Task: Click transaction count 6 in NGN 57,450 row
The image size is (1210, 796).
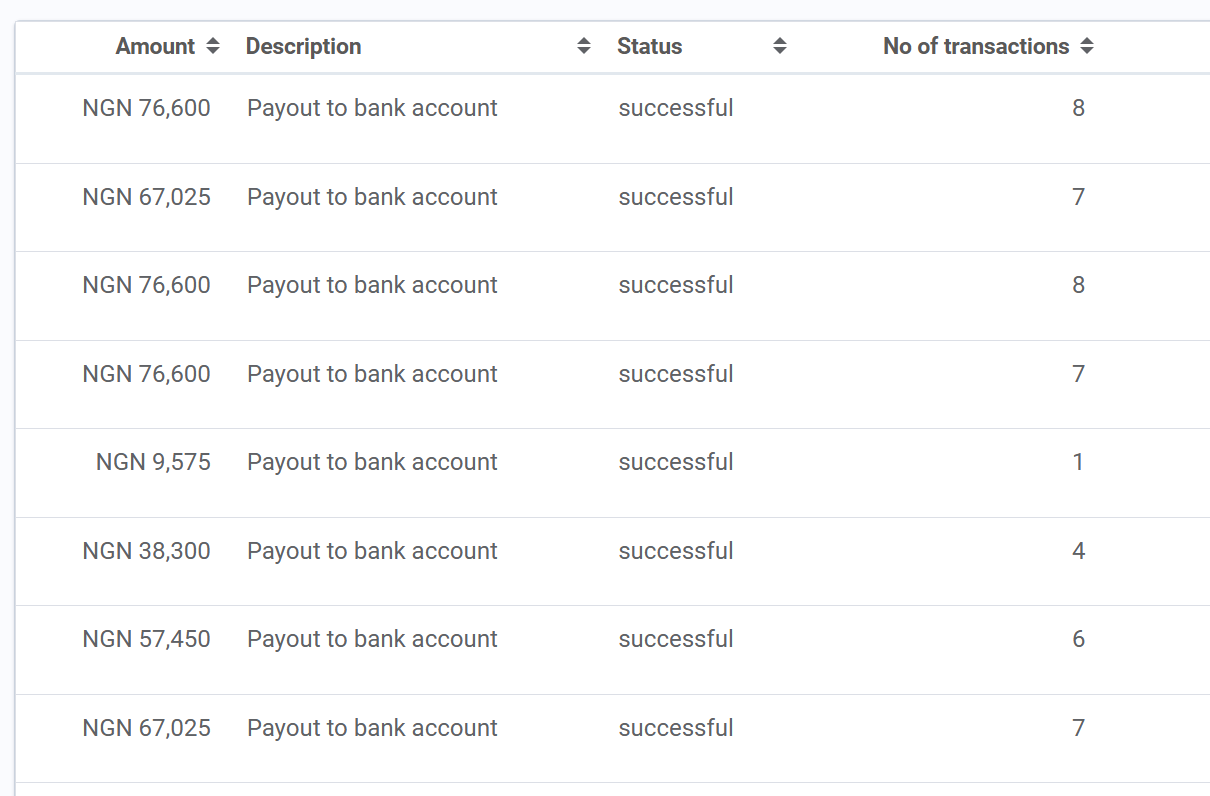Action: click(x=1078, y=639)
